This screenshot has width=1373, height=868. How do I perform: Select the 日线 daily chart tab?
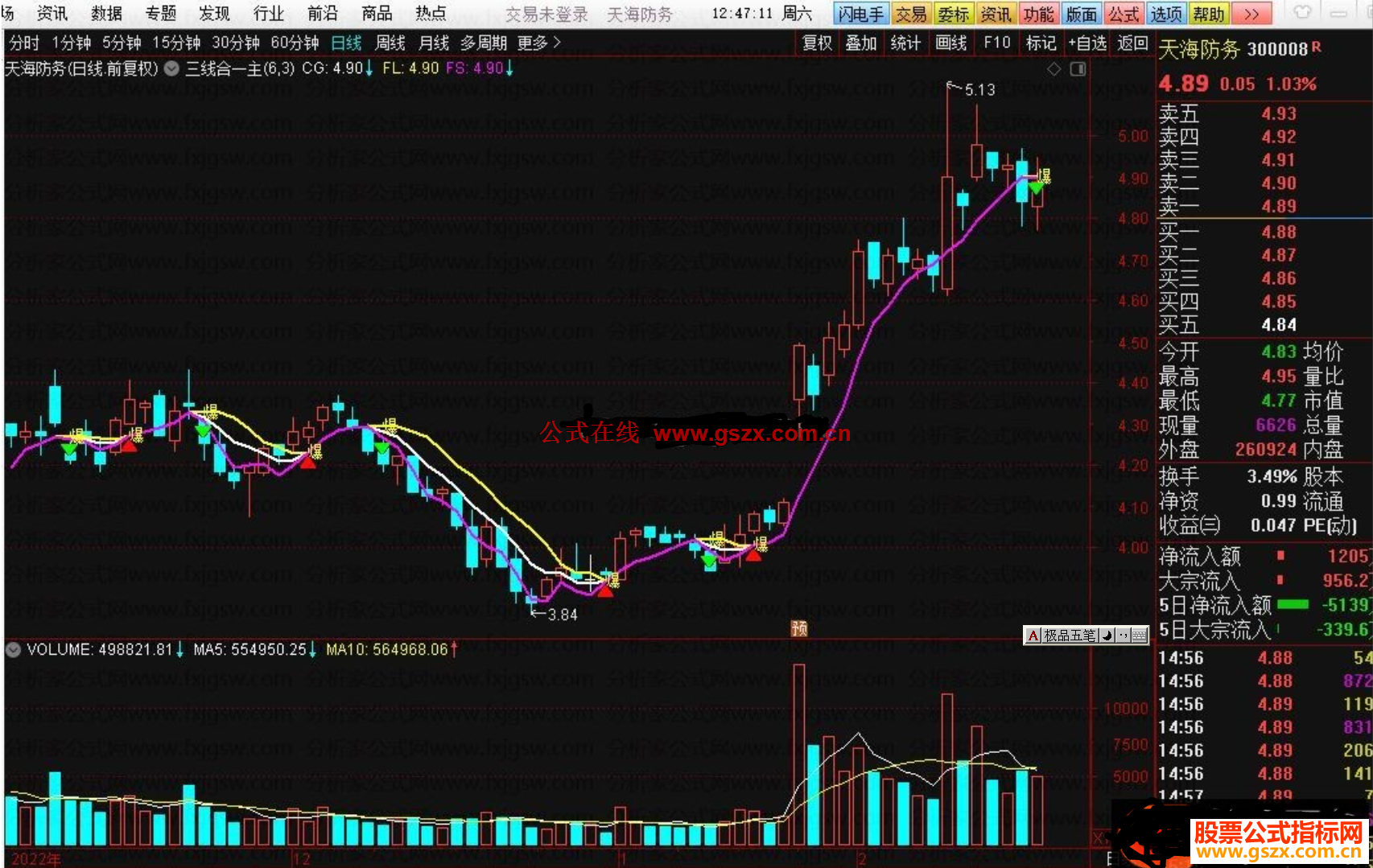[x=346, y=43]
